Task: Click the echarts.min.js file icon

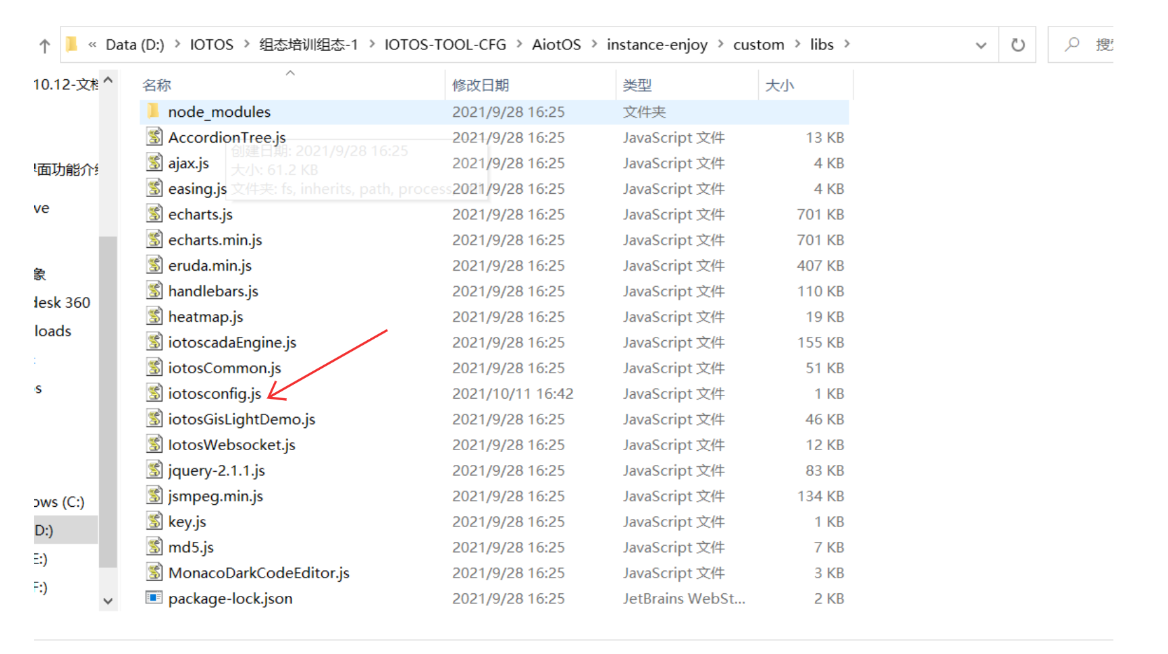Action: (x=154, y=240)
